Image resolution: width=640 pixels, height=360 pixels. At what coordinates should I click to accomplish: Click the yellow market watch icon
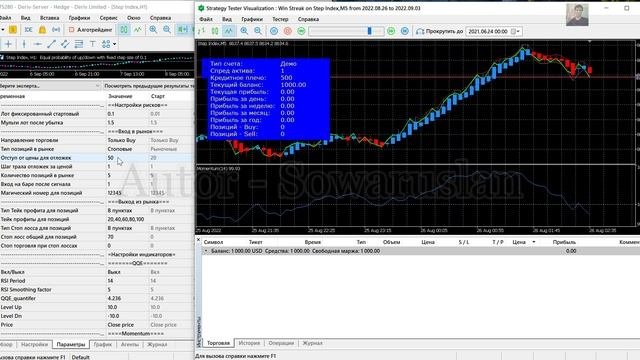pos(13,30)
